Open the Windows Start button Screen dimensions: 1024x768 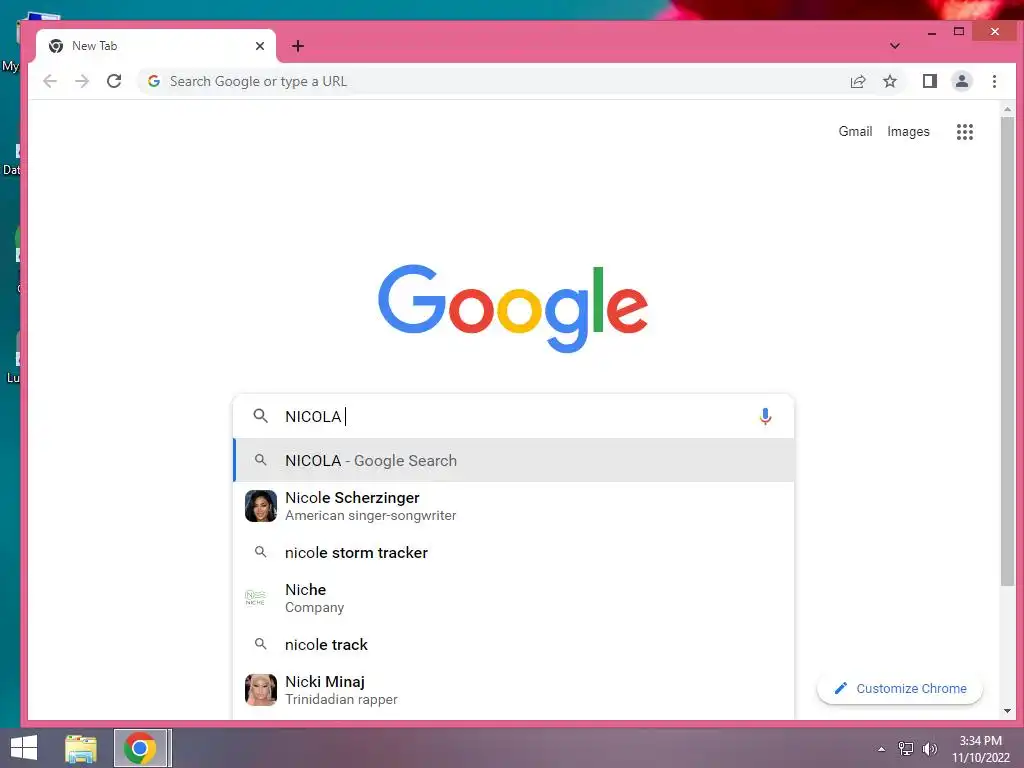pos(24,748)
